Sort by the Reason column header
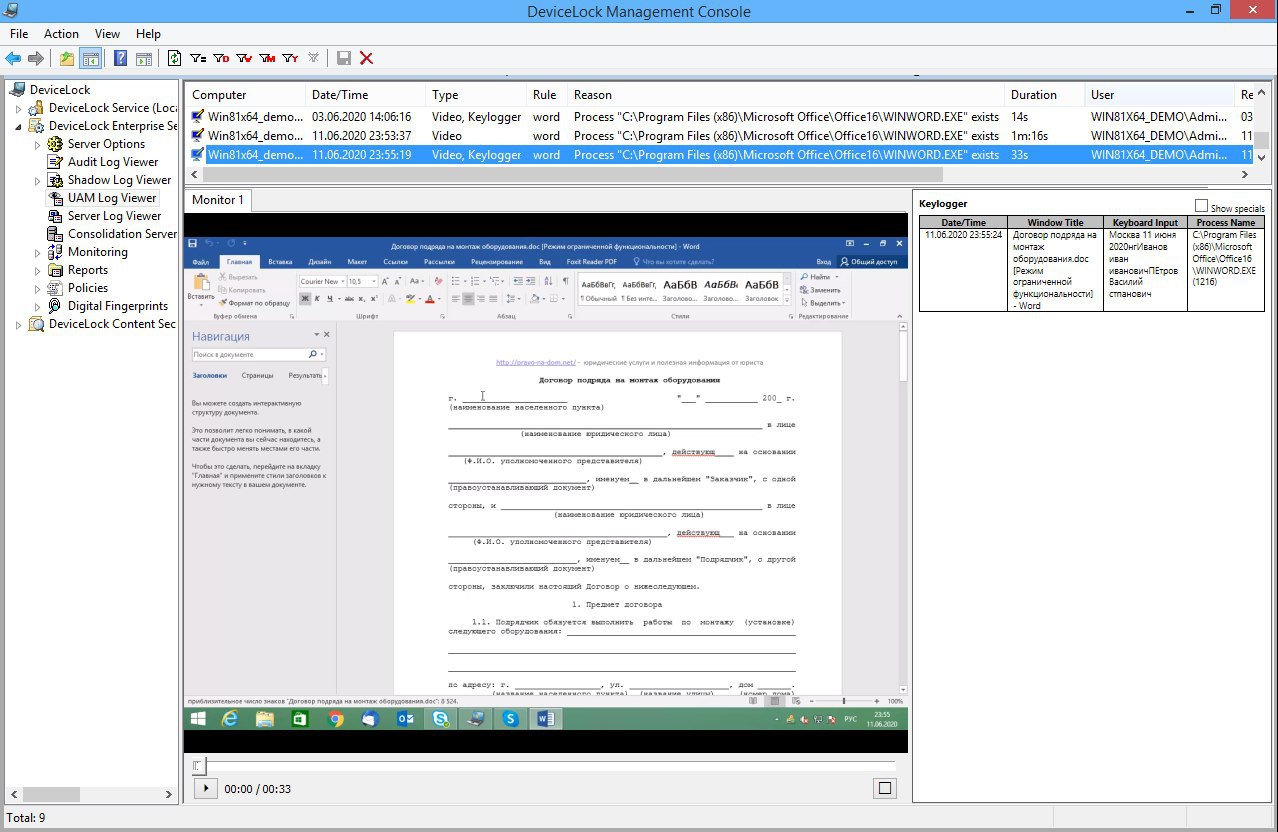Viewport: 1278px width, 832px height. point(786,95)
